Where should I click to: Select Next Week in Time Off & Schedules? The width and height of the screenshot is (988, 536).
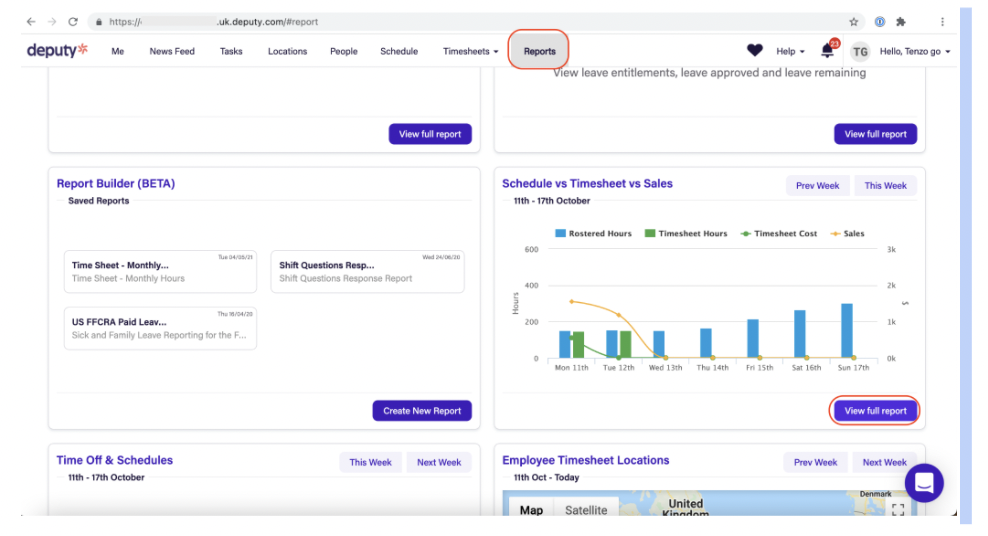pos(439,462)
